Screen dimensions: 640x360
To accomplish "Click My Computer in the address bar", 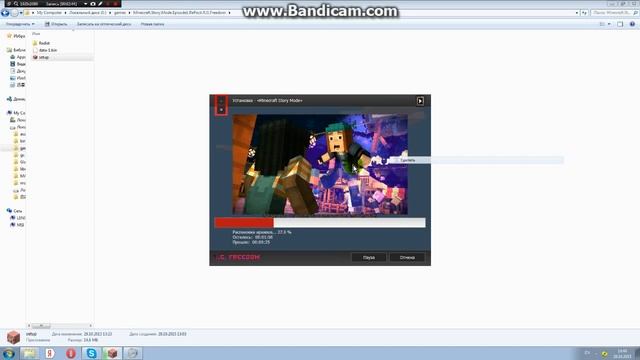I will [49, 13].
